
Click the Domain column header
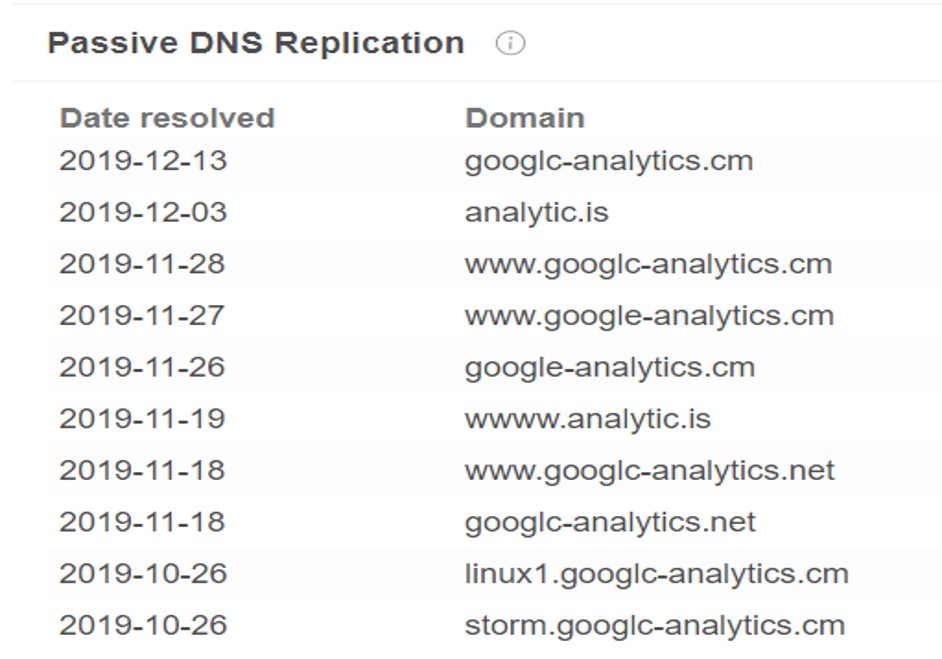tap(524, 118)
